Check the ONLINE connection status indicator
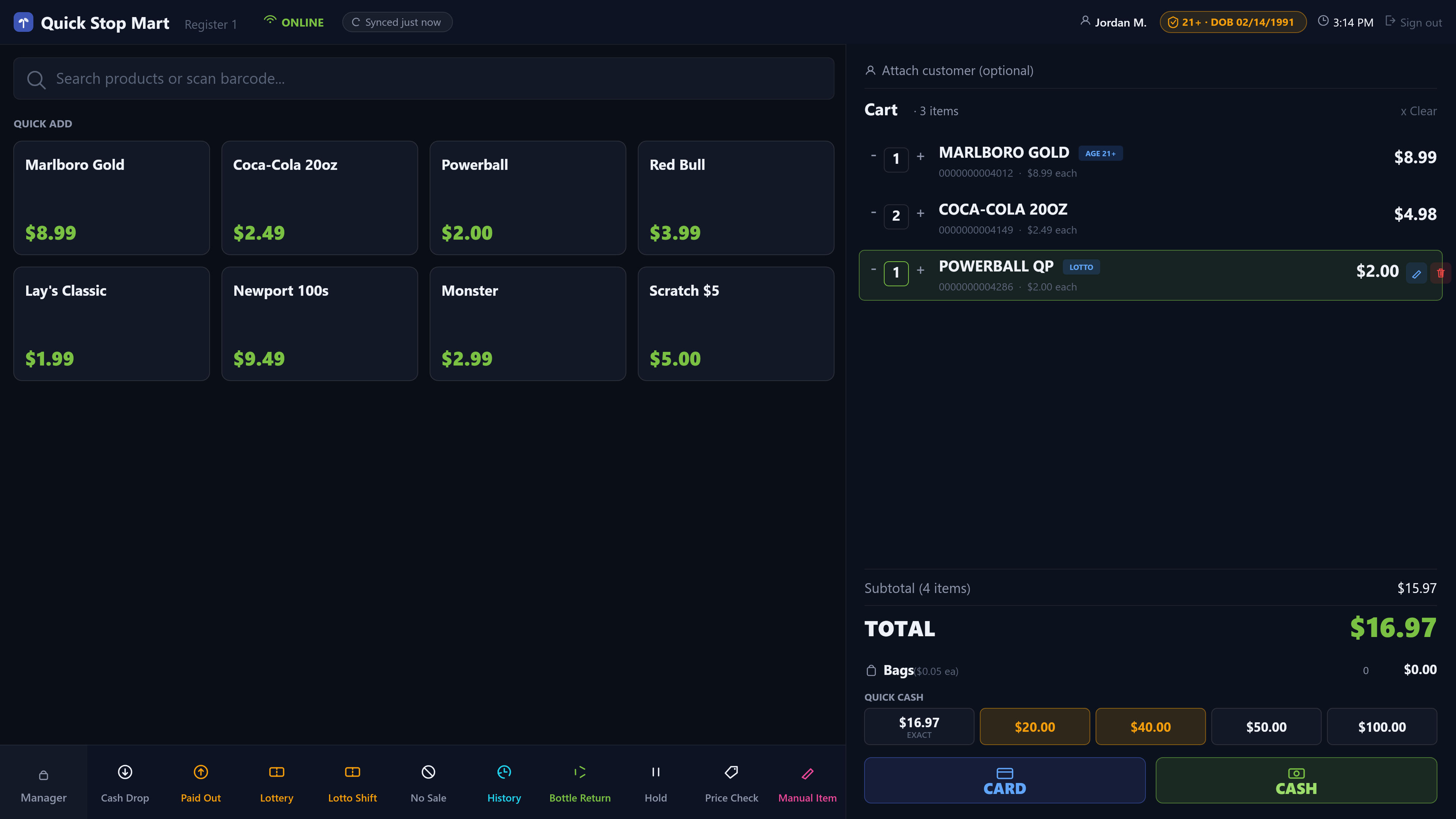 294,22
